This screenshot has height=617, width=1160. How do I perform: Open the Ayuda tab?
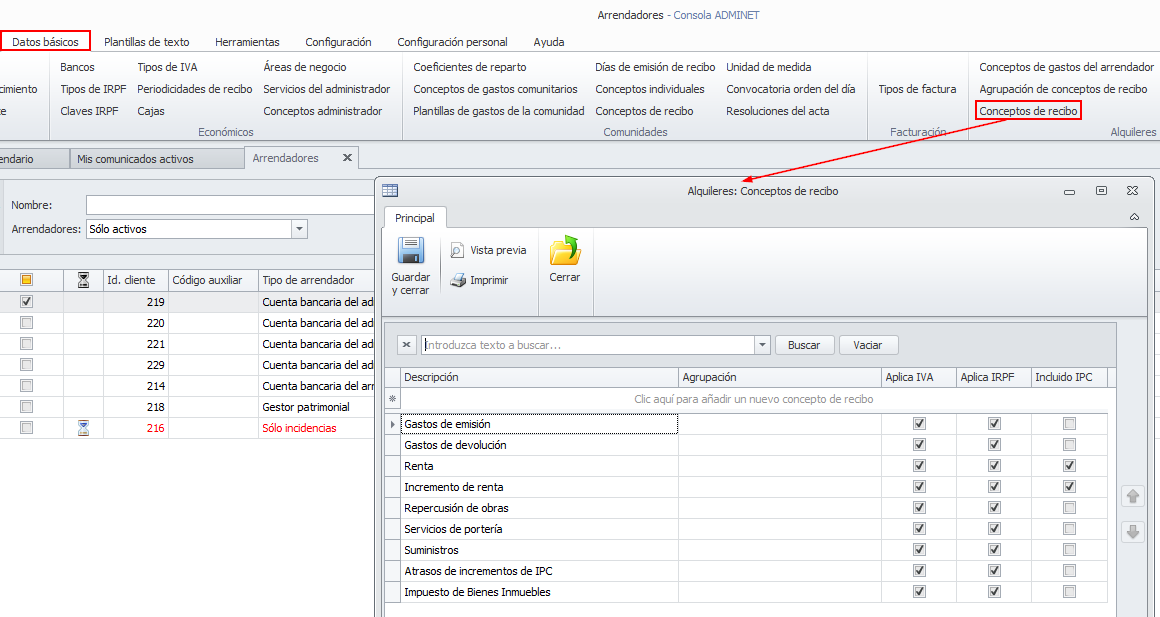(549, 42)
